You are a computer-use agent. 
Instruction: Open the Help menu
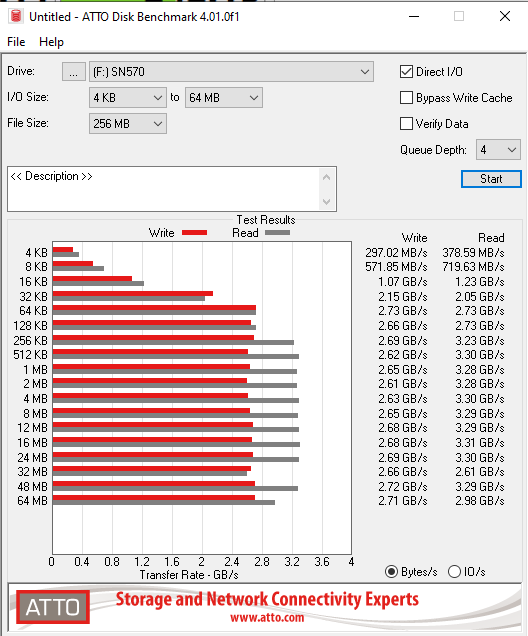coord(51,42)
